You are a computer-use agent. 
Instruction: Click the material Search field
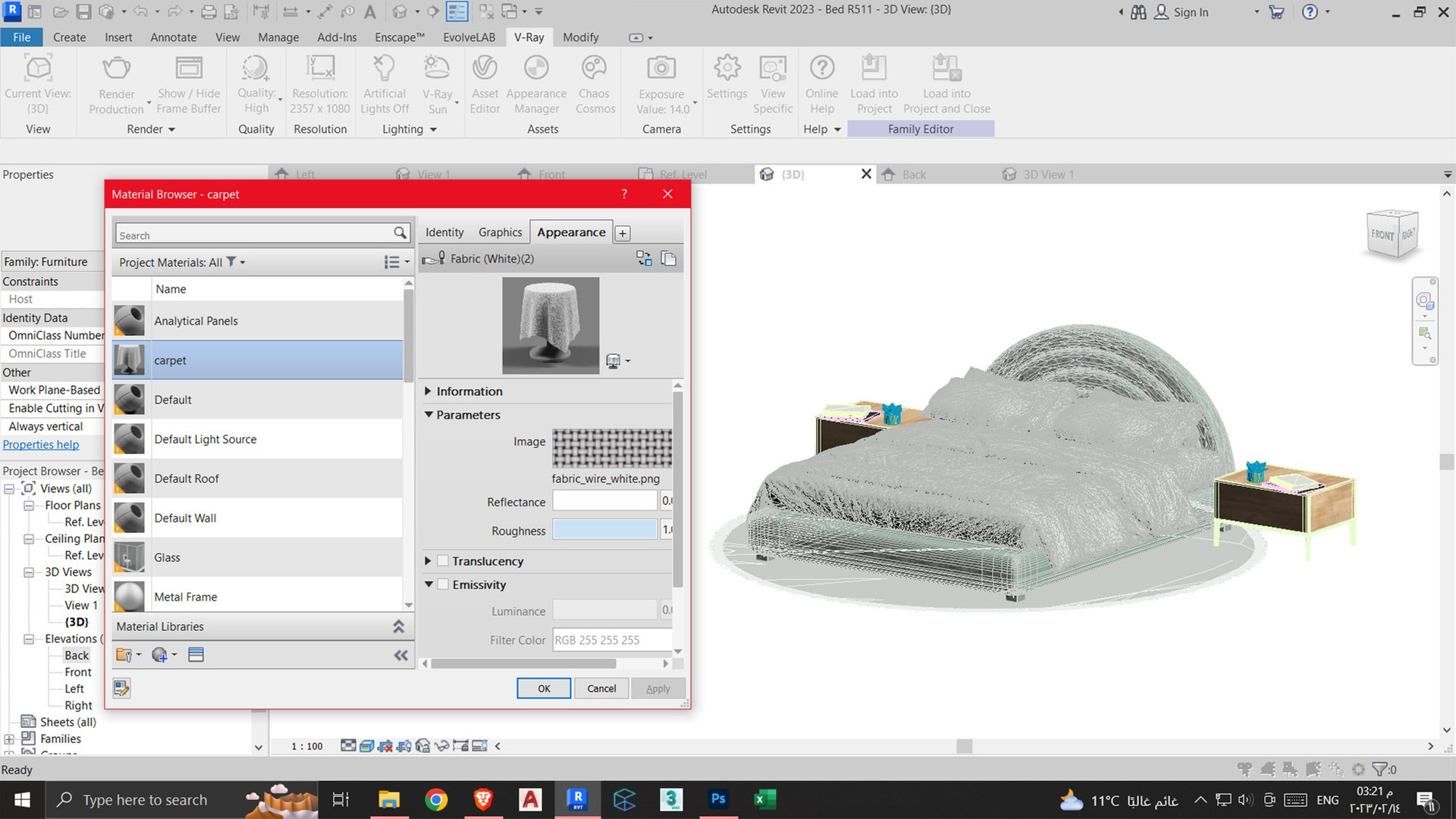coord(254,234)
